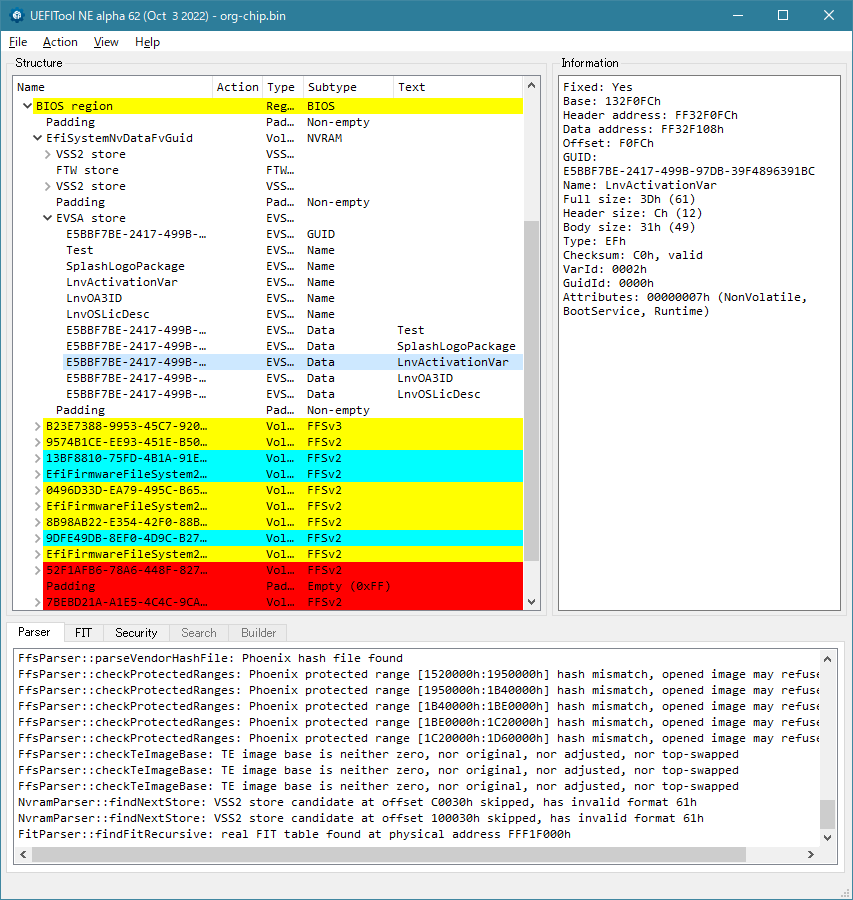Image resolution: width=853 pixels, height=900 pixels.
Task: Close the UEFITool window
Action: [x=829, y=15]
